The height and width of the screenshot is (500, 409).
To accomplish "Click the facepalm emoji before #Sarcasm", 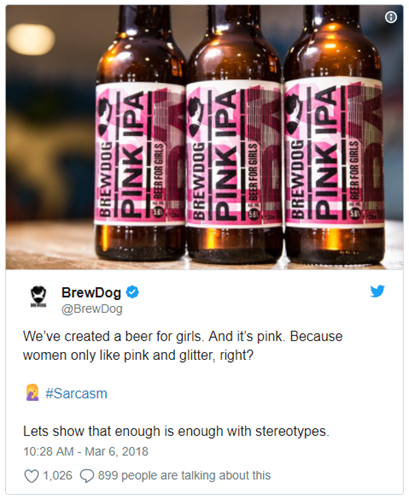I will click(32, 393).
